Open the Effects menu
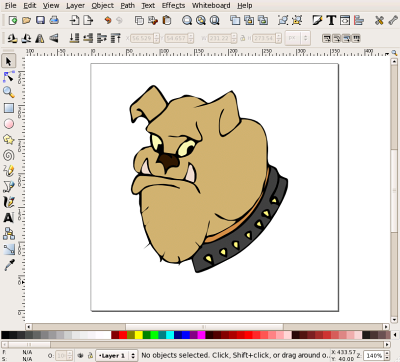This screenshot has height=362, width=400. [173, 6]
